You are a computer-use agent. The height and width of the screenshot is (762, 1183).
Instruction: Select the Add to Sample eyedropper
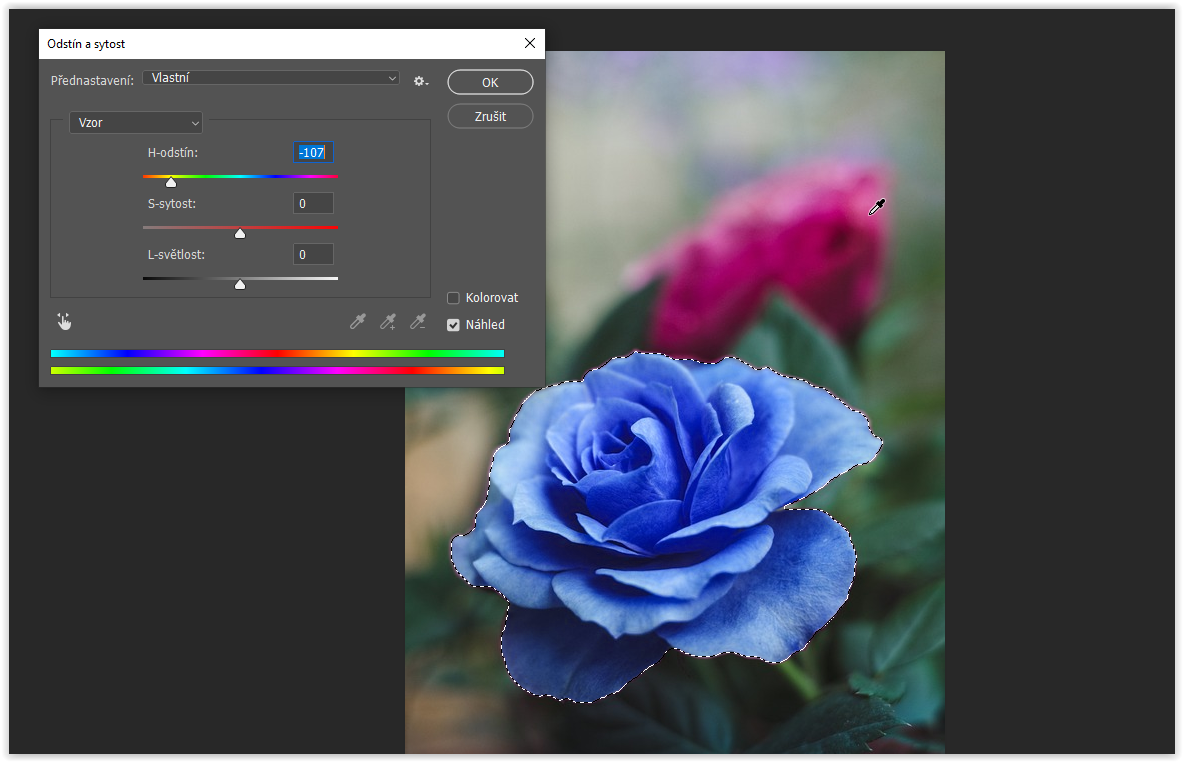(x=389, y=322)
